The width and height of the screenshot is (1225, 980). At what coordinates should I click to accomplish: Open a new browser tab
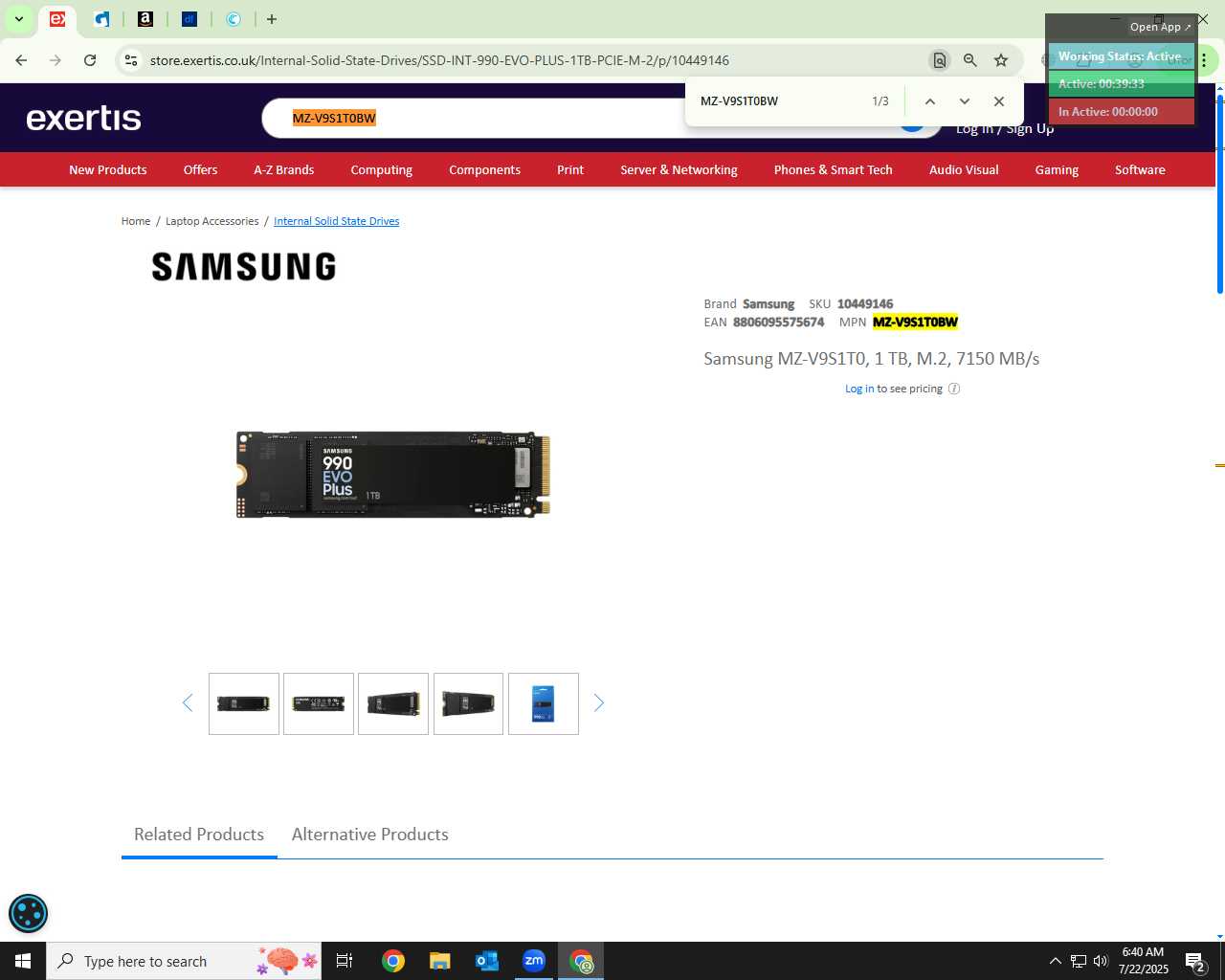pos(272,19)
